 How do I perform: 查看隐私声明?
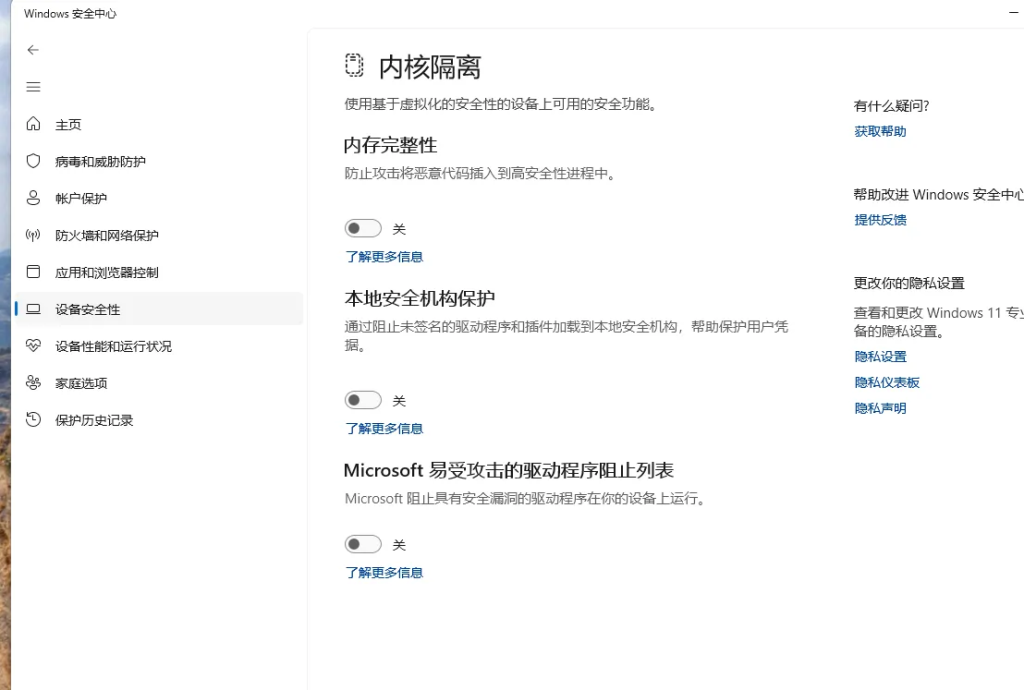point(880,408)
